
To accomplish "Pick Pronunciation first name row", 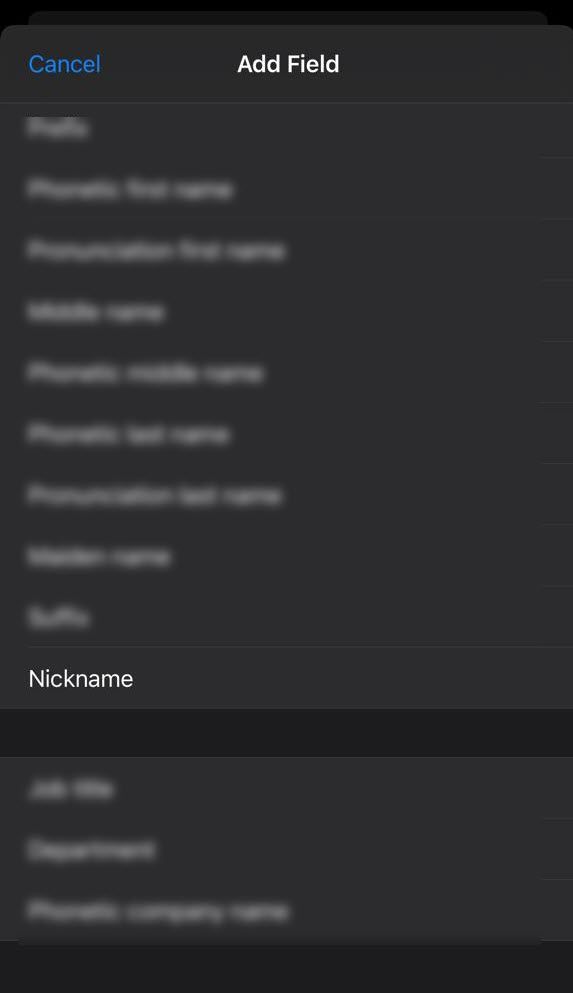I will pos(286,251).
